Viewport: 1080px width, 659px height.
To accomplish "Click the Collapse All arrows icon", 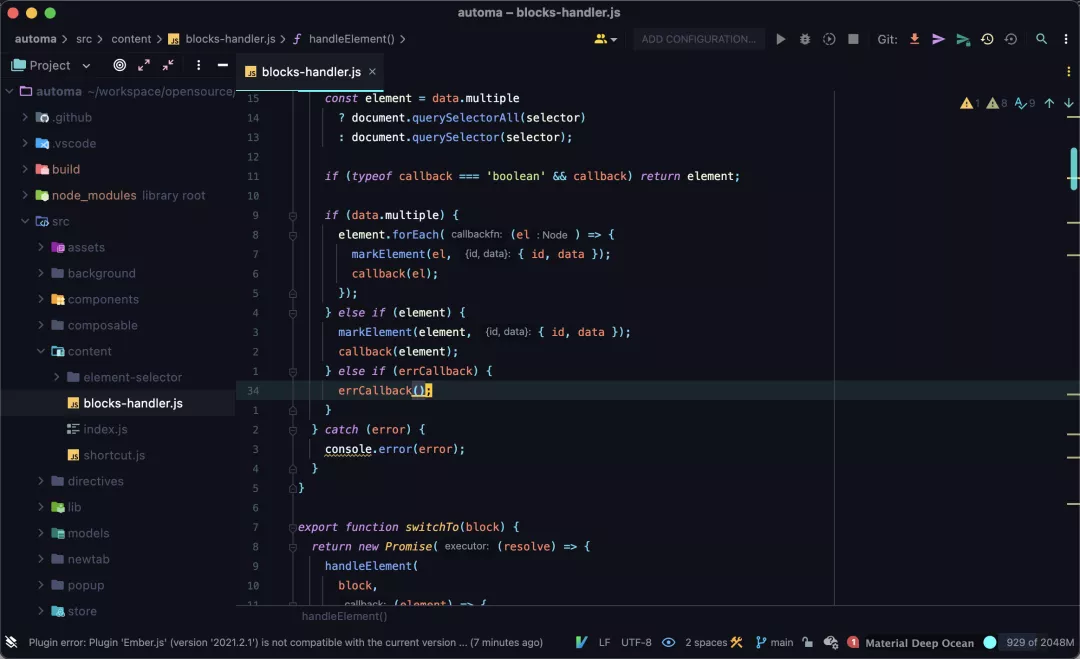I will [168, 65].
